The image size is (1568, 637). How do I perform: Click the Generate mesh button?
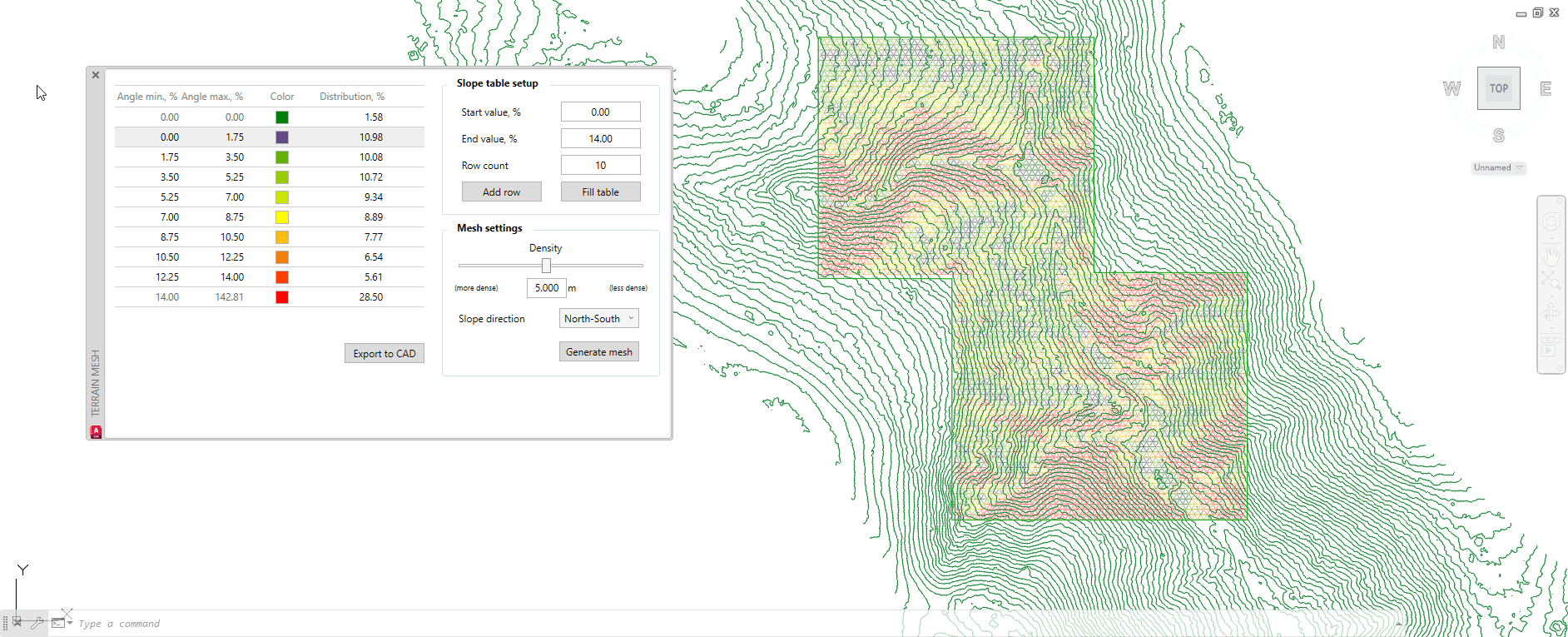click(599, 351)
